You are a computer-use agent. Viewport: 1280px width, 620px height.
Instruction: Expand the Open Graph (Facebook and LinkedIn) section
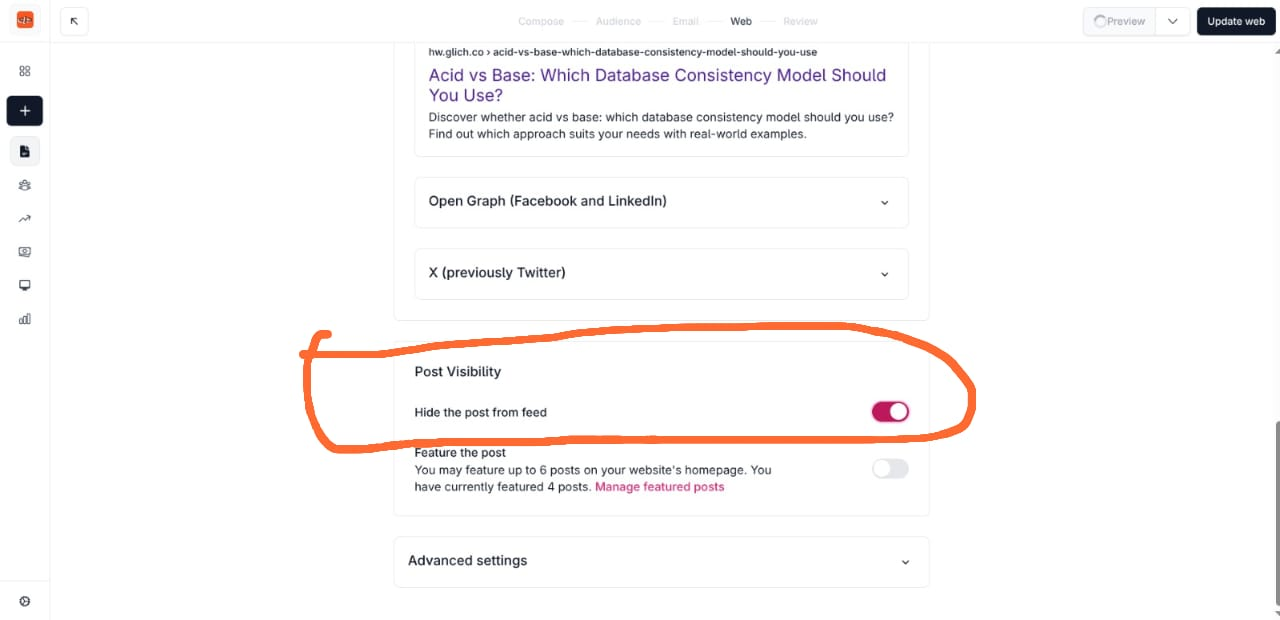[661, 202]
